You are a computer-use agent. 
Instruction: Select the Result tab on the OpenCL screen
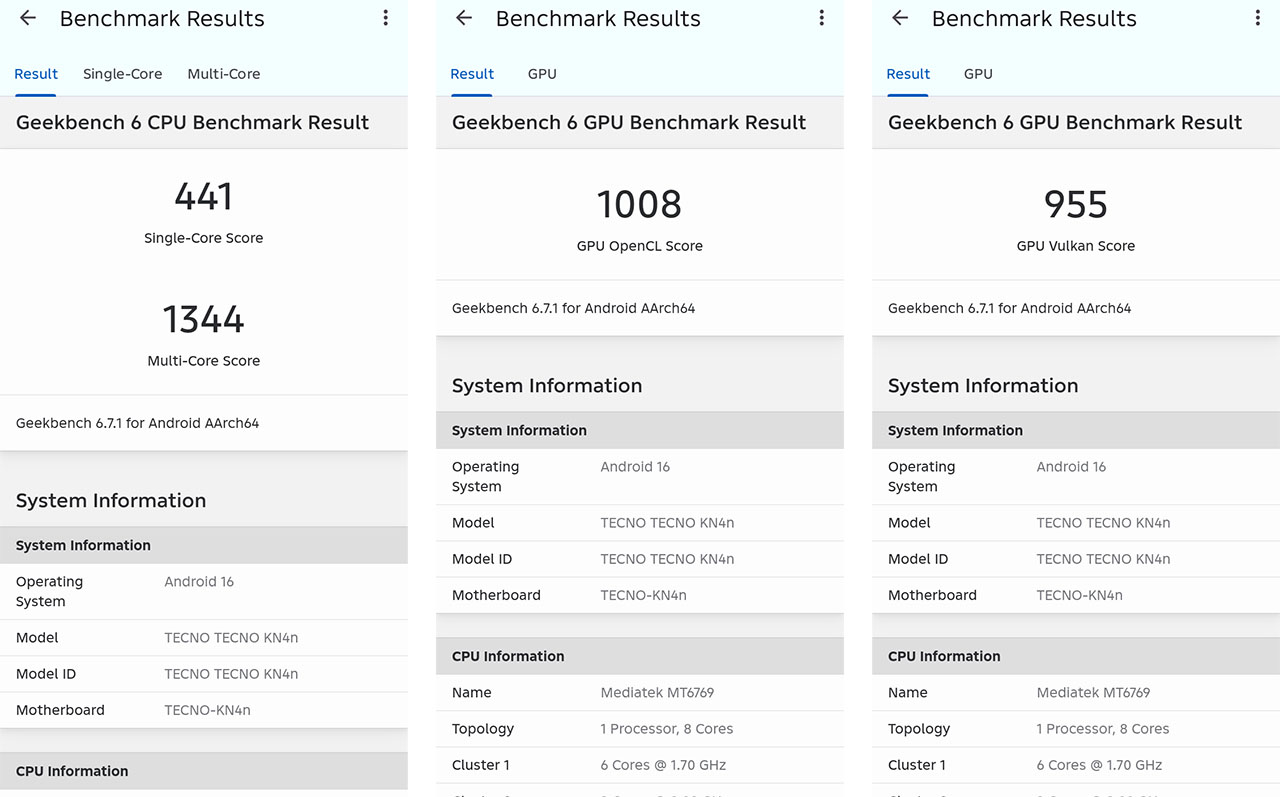point(472,74)
